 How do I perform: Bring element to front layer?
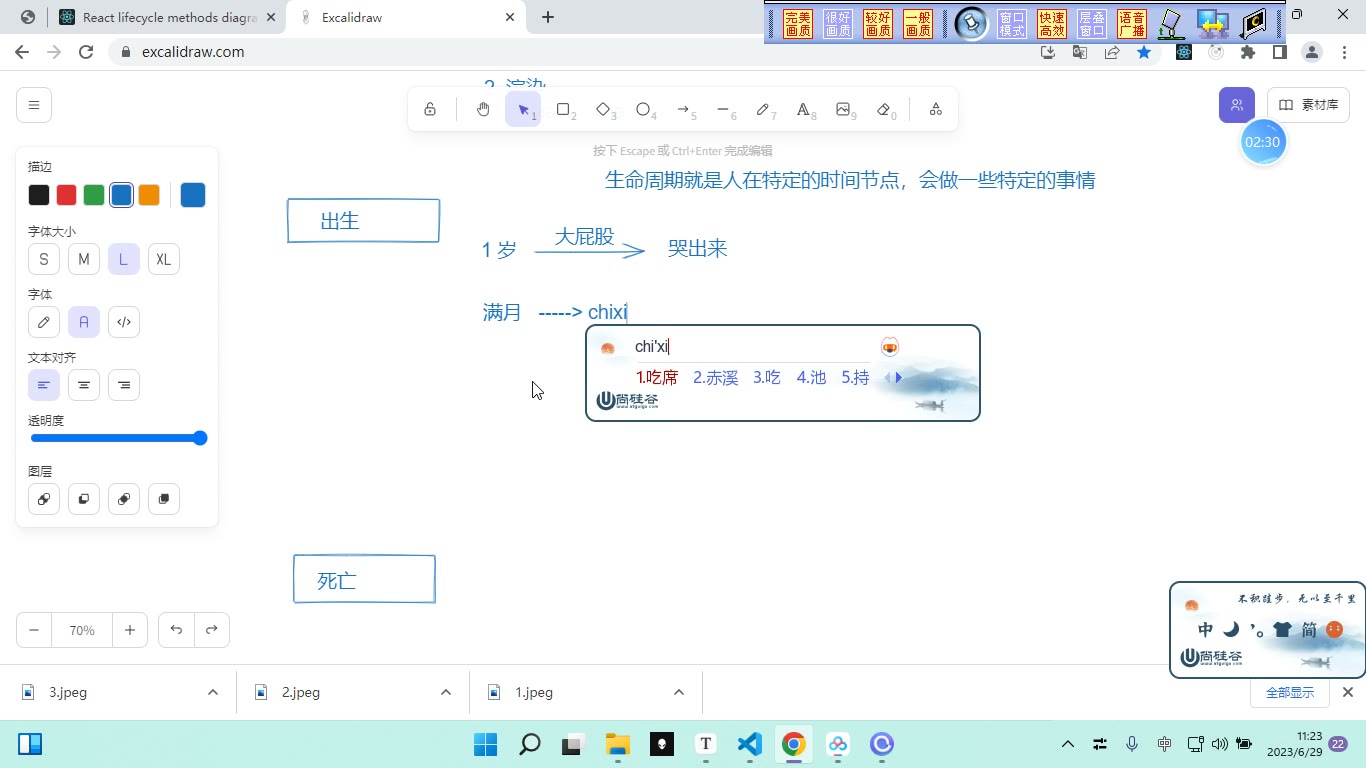(164, 498)
